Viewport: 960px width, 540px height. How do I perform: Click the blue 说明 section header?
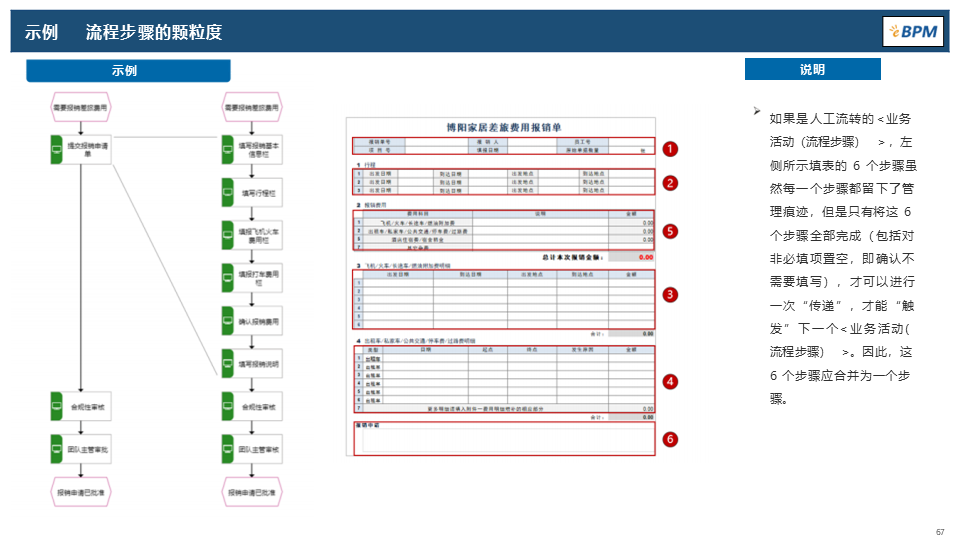812,69
